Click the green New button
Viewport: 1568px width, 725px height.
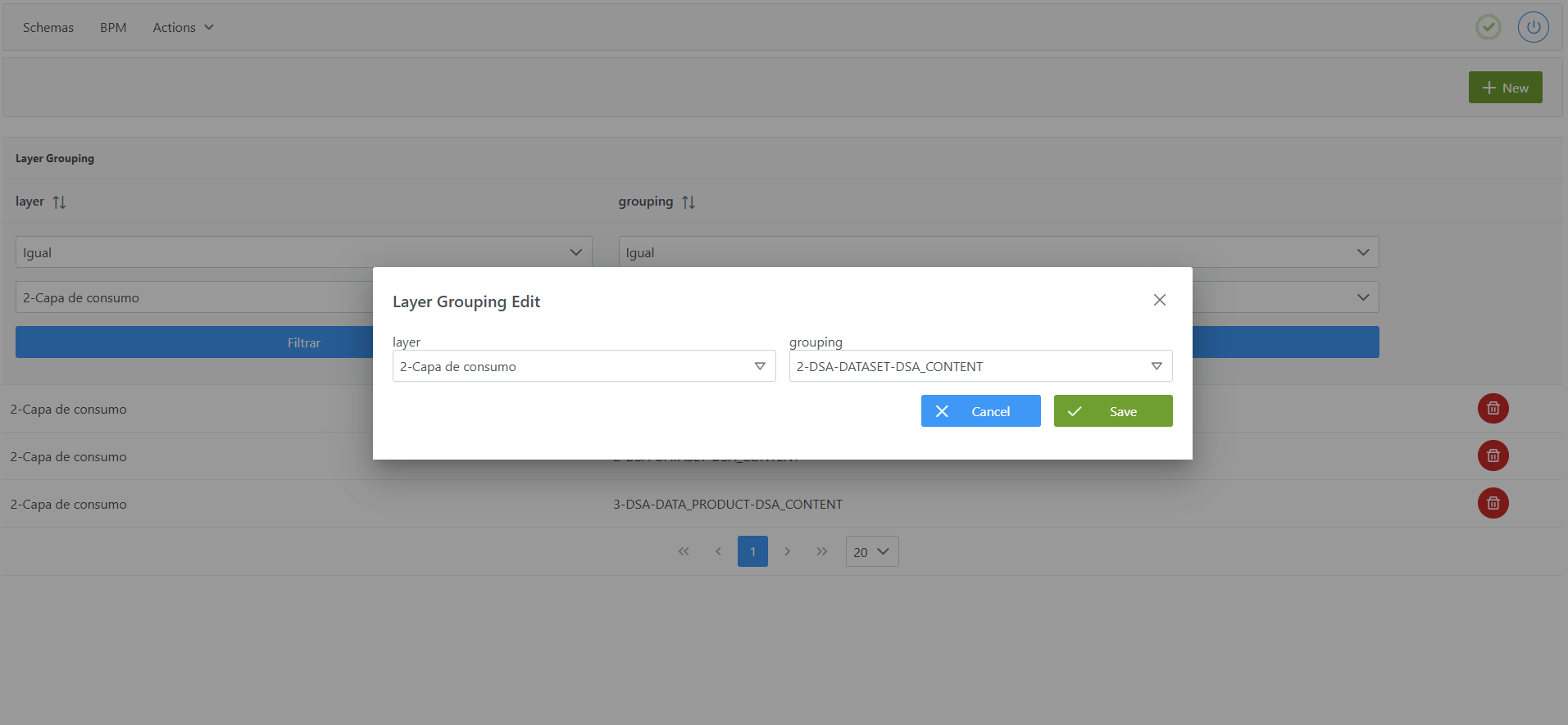(x=1505, y=88)
